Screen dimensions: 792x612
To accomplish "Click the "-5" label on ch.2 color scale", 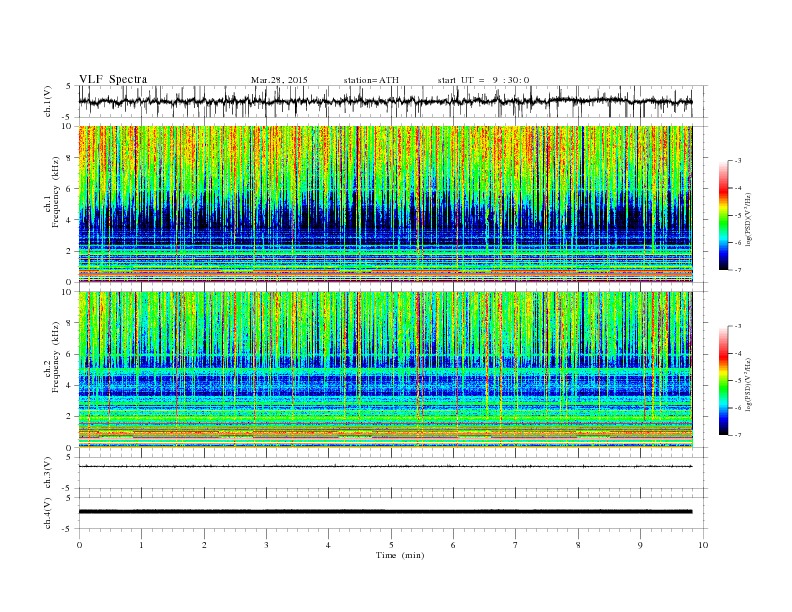I will click(x=738, y=381).
